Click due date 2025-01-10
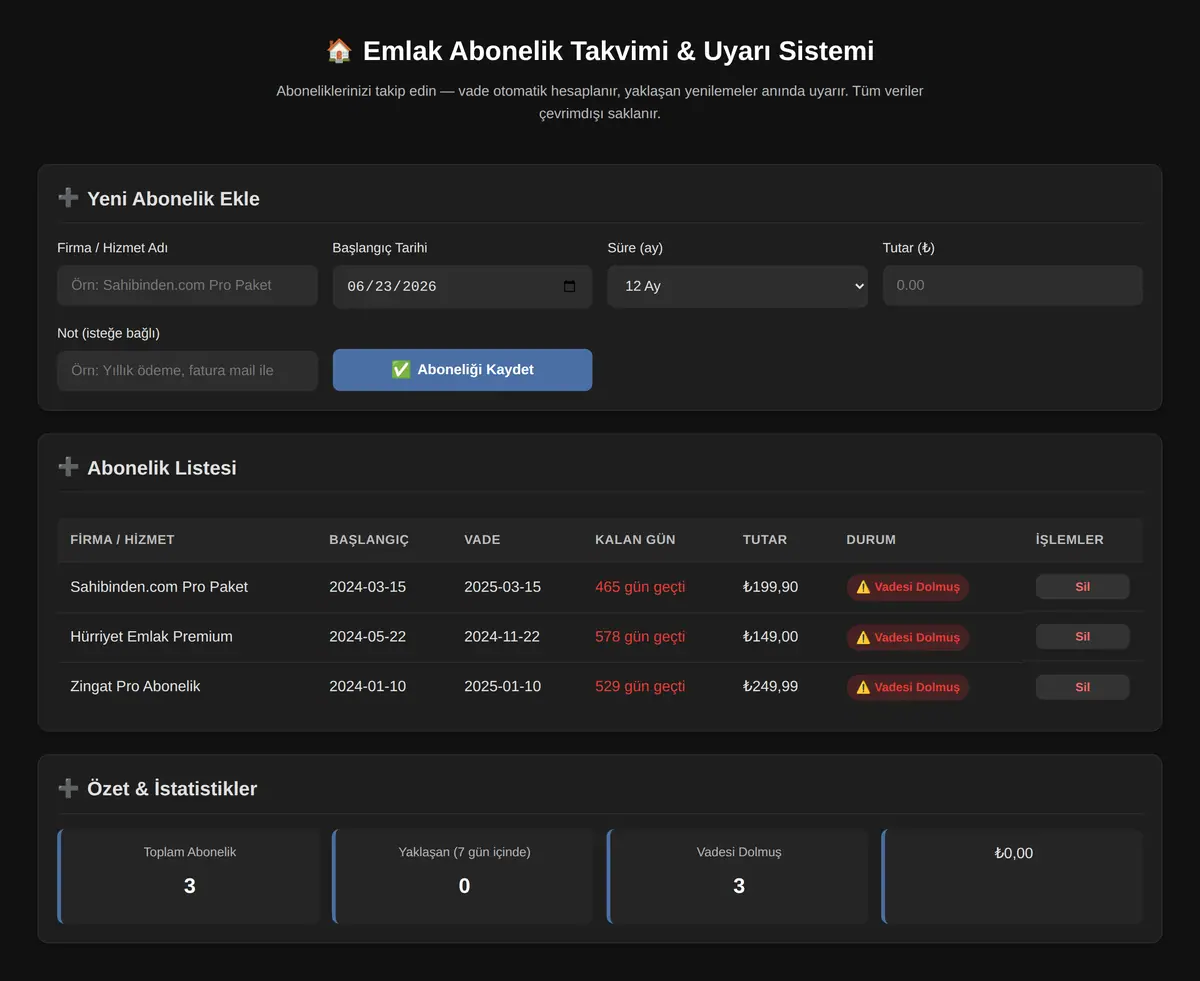 click(502, 687)
